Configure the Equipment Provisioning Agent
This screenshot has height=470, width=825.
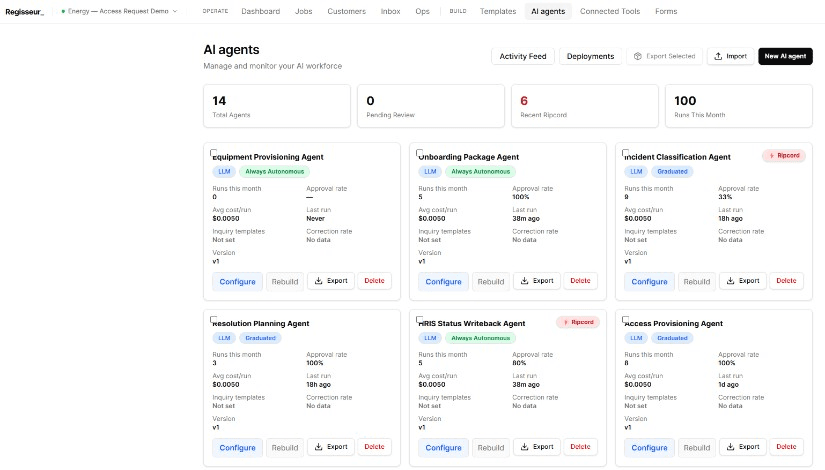(237, 282)
